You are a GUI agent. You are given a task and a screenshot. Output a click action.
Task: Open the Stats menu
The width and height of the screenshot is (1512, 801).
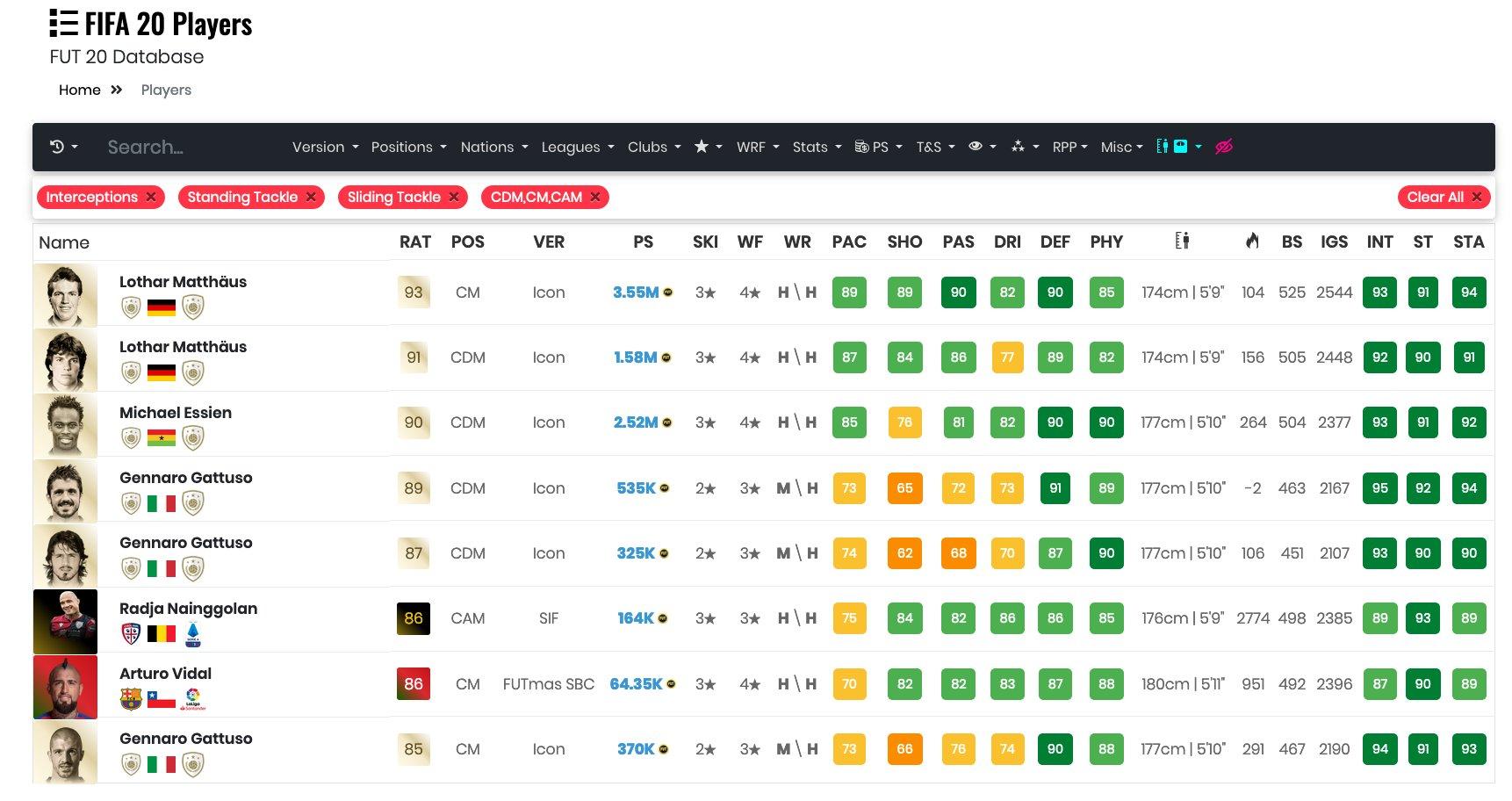tap(817, 148)
